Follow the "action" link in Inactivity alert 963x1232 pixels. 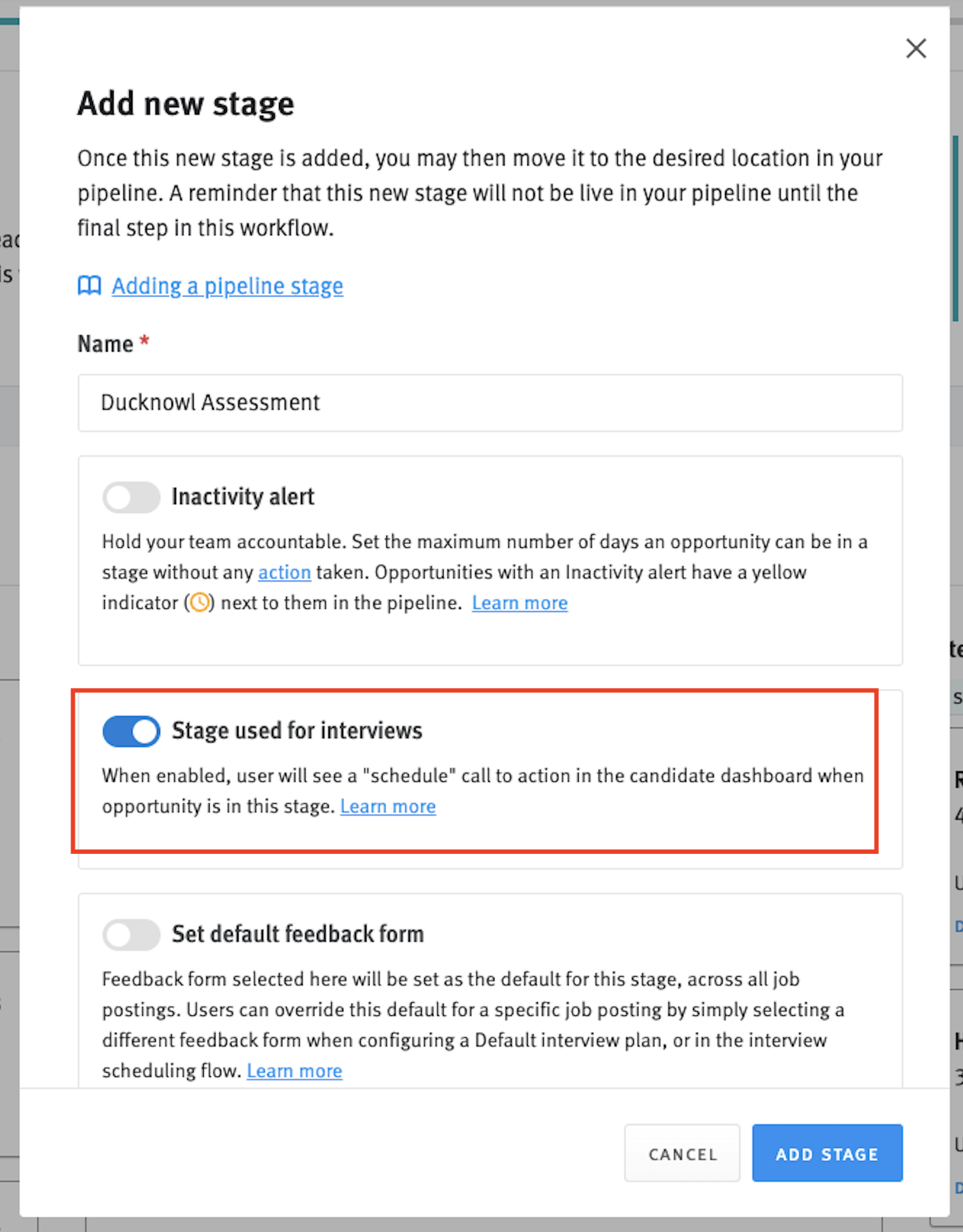click(284, 572)
